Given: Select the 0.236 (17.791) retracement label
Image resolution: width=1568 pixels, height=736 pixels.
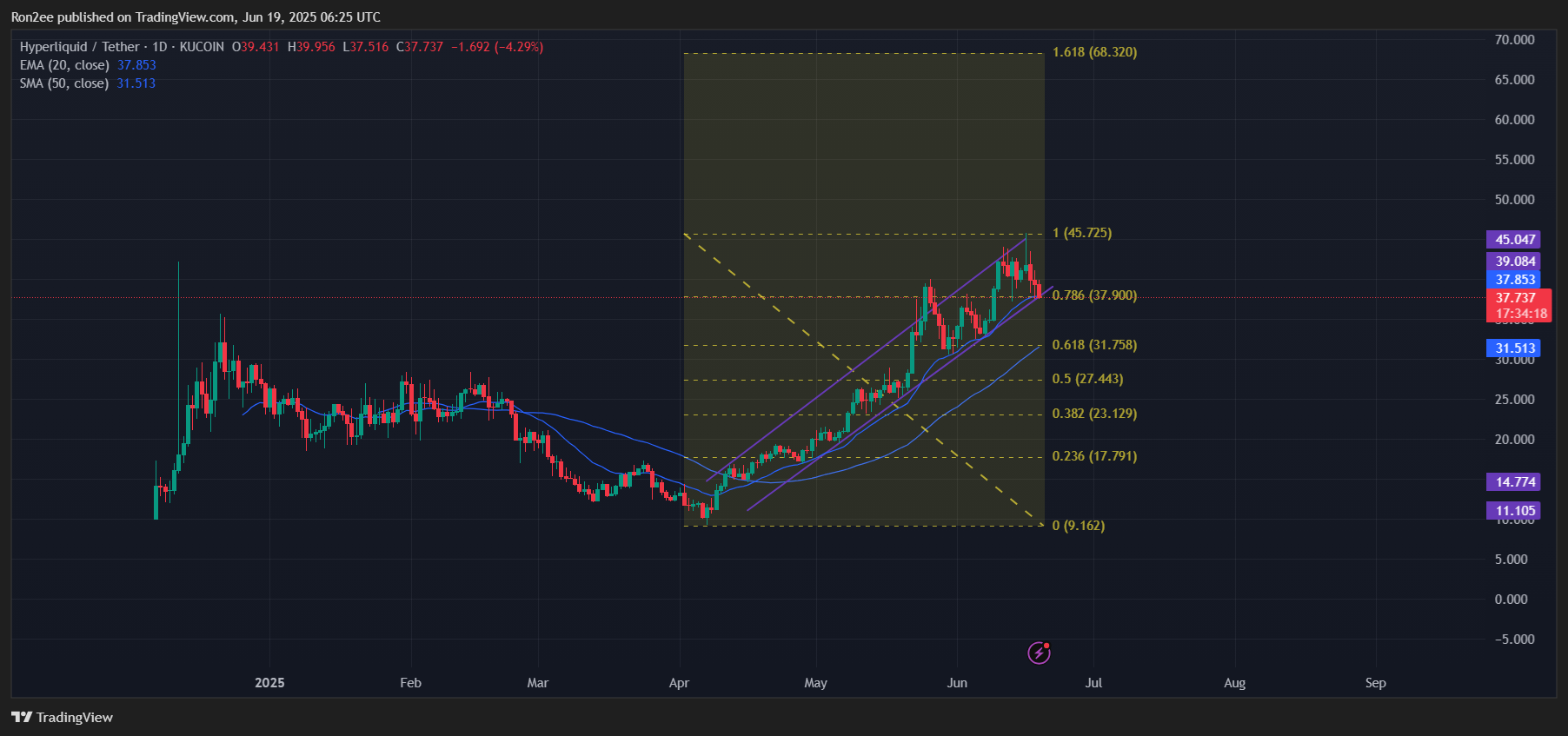Looking at the screenshot, I should tap(1094, 456).
